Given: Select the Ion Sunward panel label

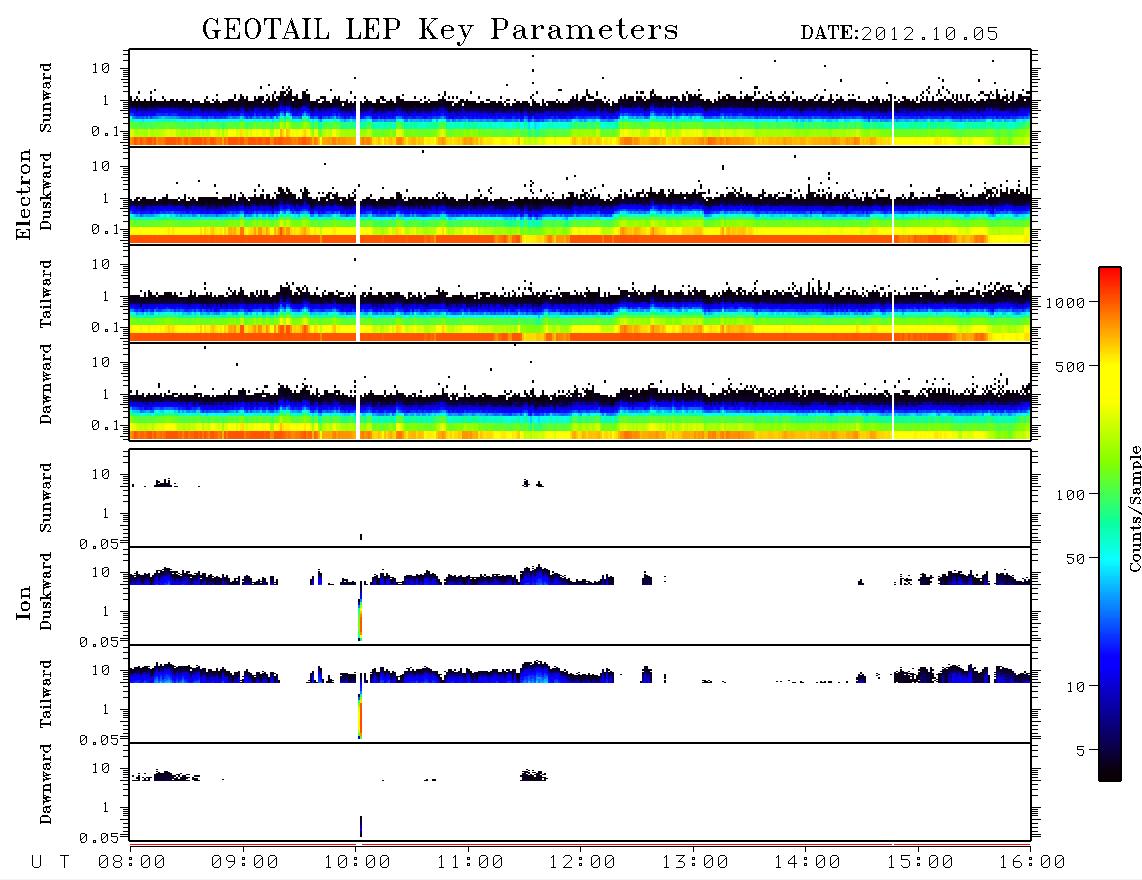Looking at the screenshot, I should [46, 498].
